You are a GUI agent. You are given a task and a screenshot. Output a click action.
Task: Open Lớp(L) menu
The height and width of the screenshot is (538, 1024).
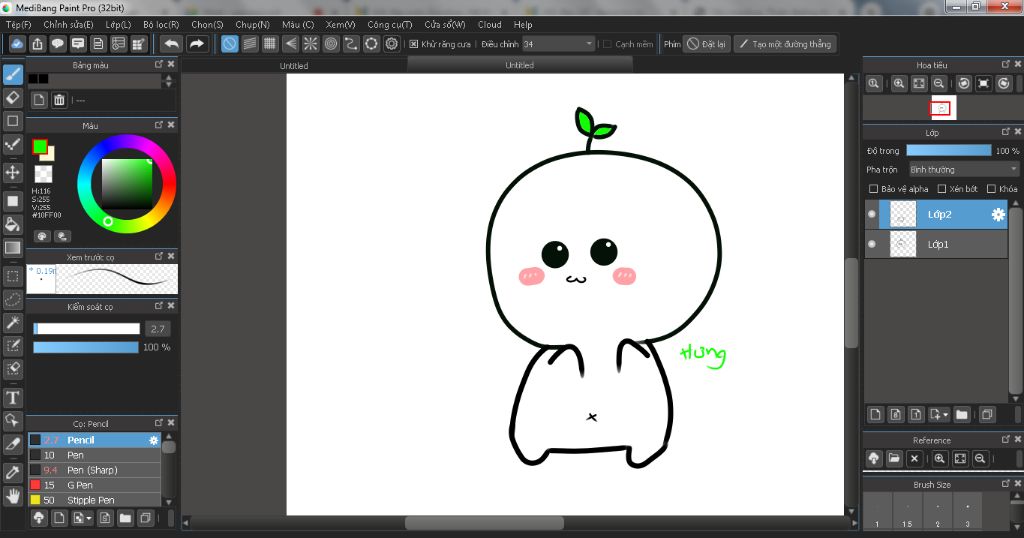tap(118, 24)
